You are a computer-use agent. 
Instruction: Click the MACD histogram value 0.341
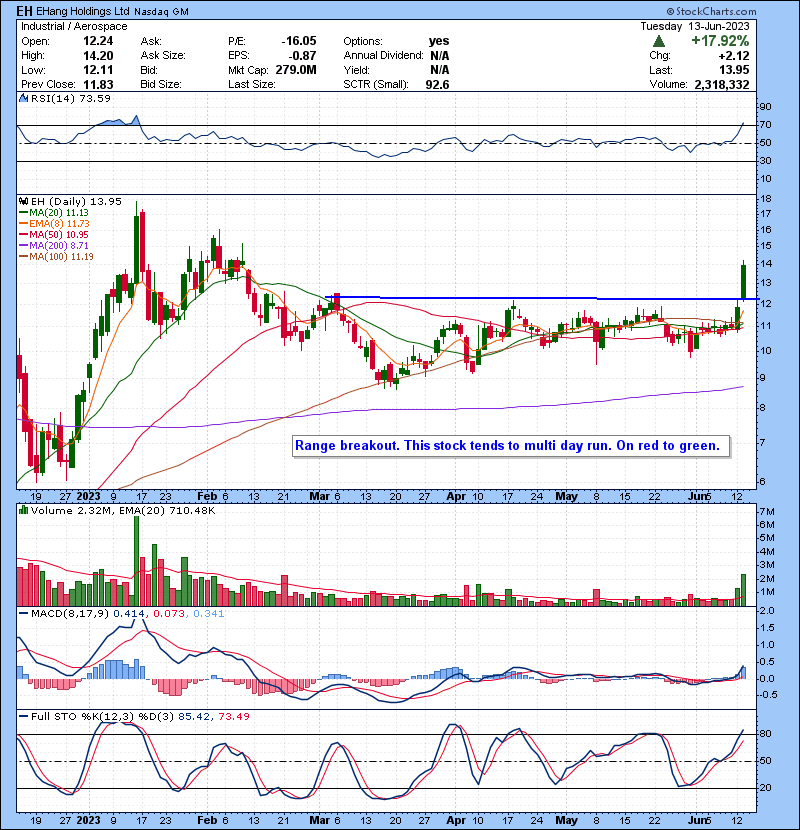click(x=209, y=614)
